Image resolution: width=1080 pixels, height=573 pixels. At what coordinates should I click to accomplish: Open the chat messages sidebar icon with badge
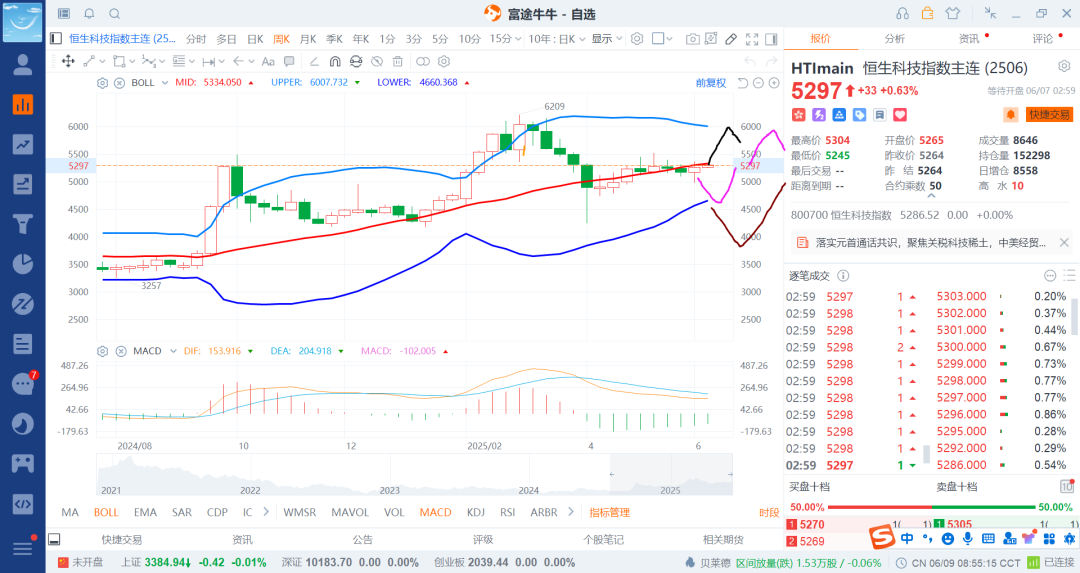coord(23,384)
